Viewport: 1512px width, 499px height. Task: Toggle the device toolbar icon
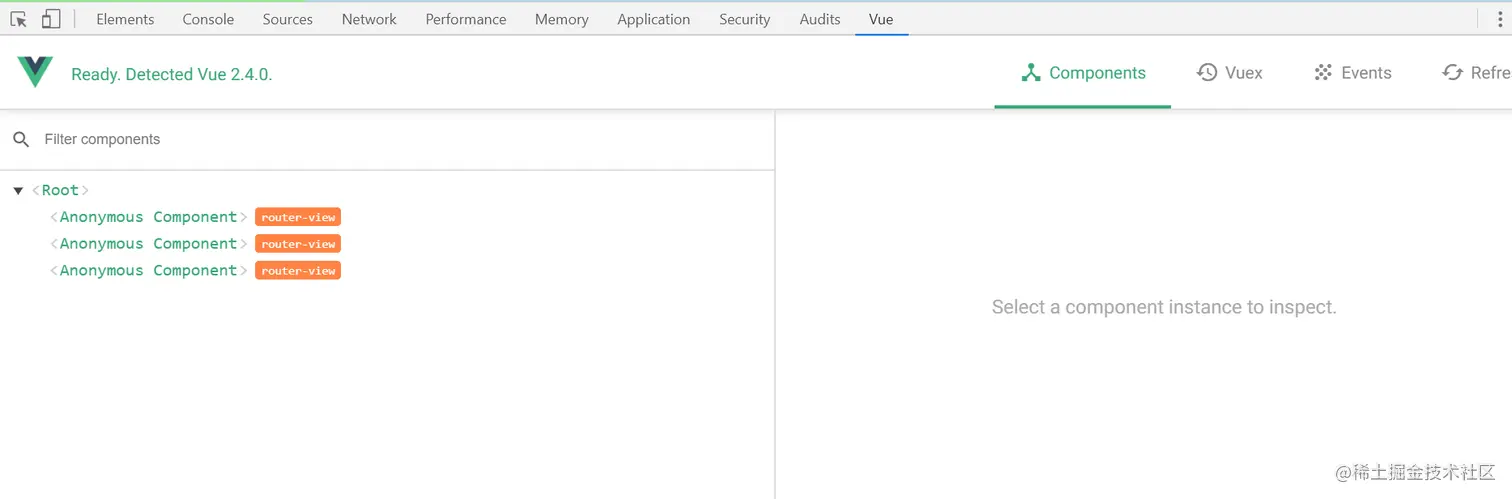51,19
